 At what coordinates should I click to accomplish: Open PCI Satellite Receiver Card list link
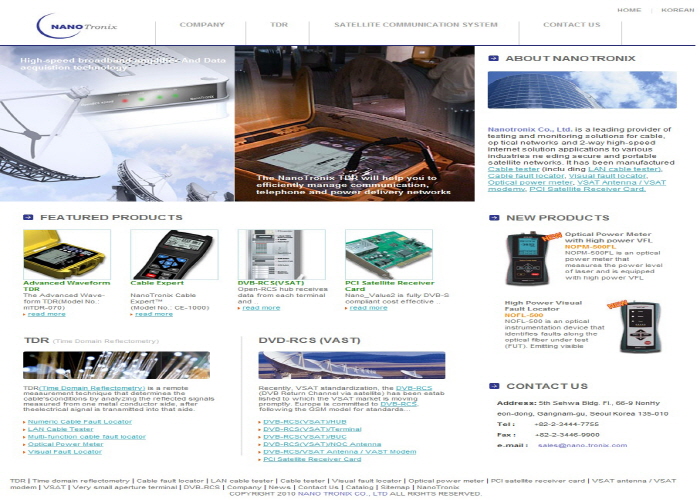tap(312, 459)
